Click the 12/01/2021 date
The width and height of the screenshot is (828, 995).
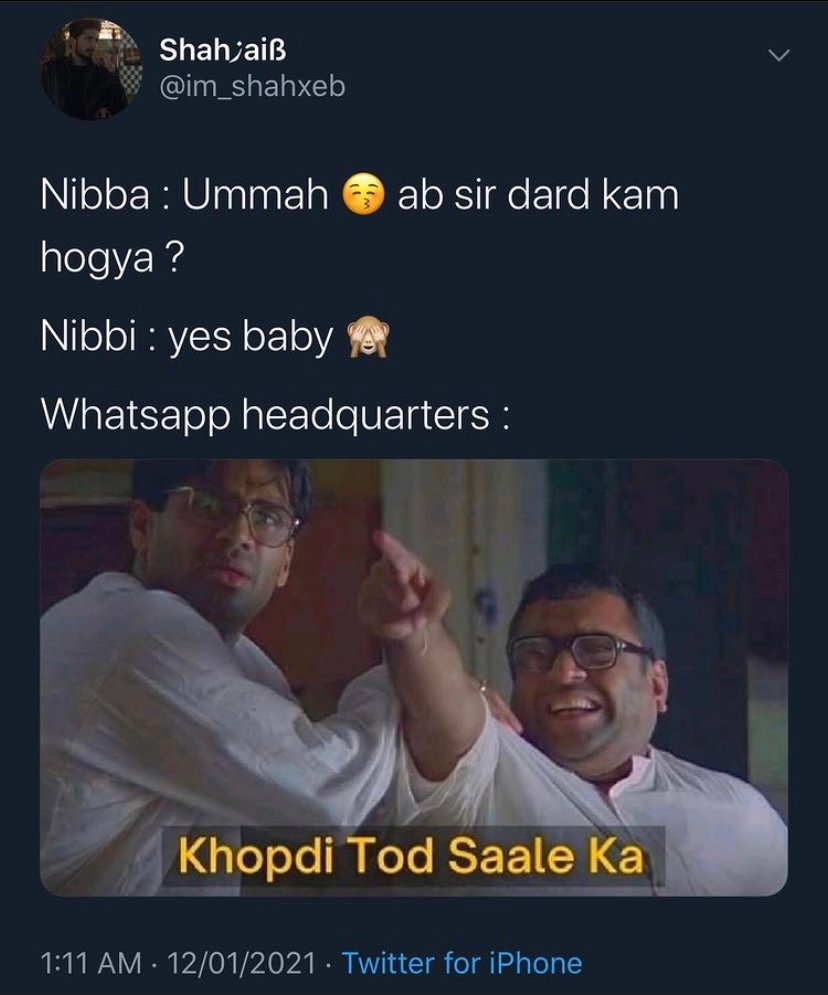click(x=242, y=963)
